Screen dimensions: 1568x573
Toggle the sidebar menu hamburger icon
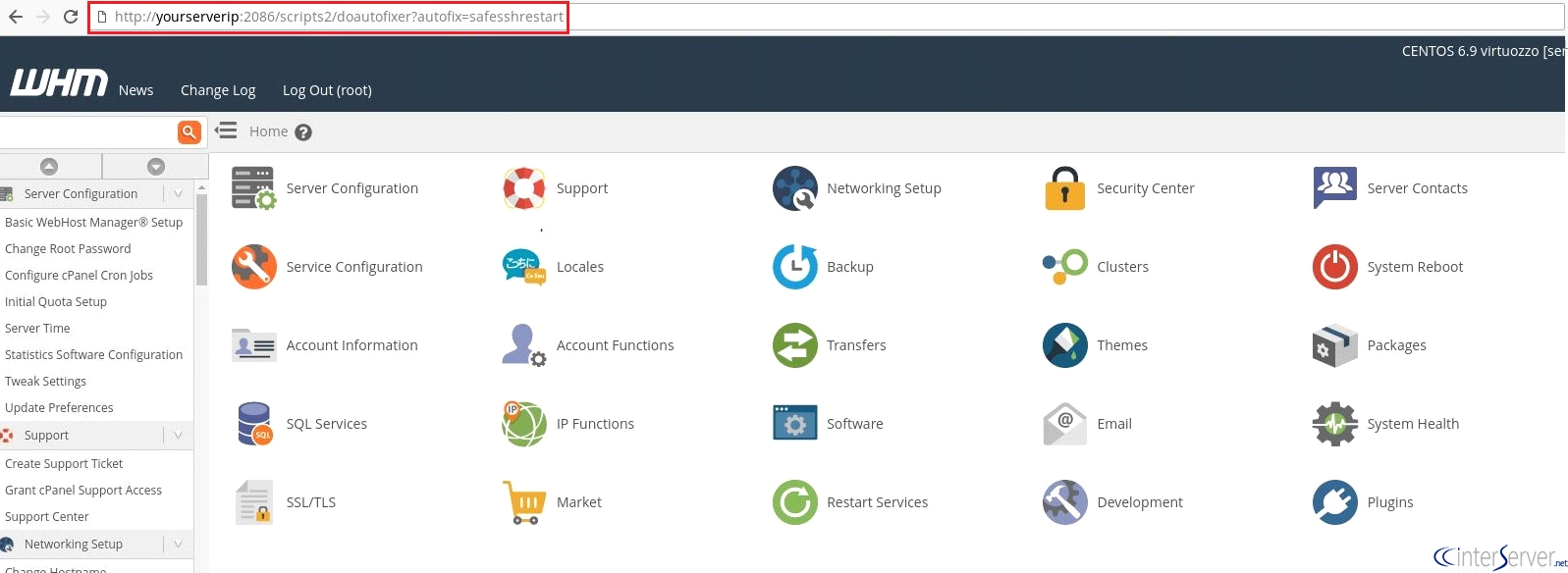point(227,130)
